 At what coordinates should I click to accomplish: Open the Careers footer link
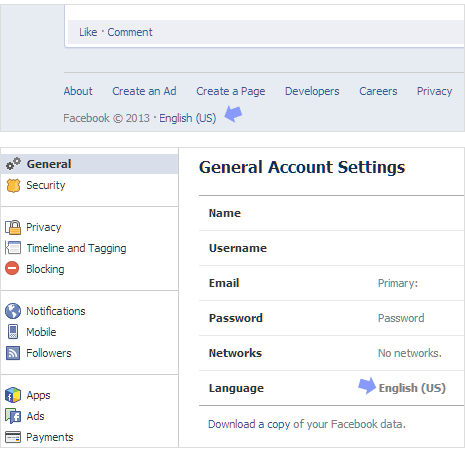[378, 91]
